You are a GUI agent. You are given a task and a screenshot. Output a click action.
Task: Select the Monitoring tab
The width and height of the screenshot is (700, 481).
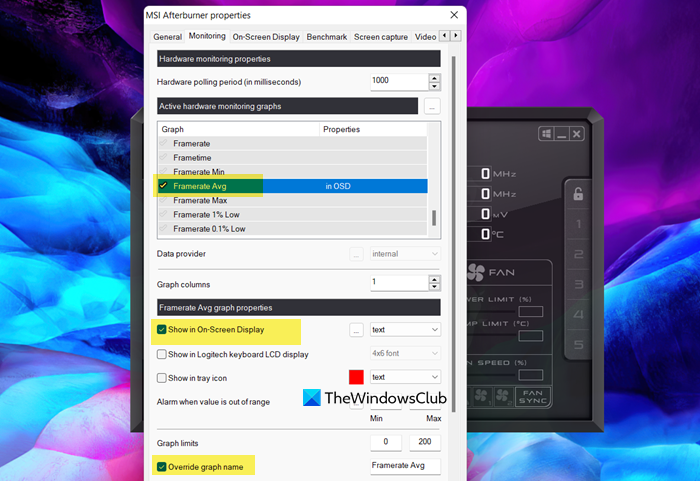[x=207, y=36]
